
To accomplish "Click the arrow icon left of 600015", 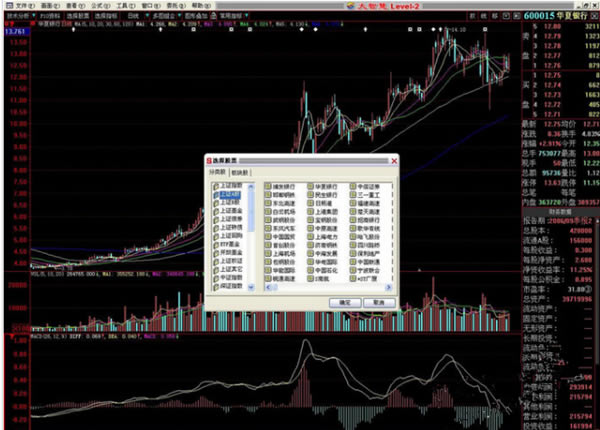I will pyautogui.click(x=517, y=16).
